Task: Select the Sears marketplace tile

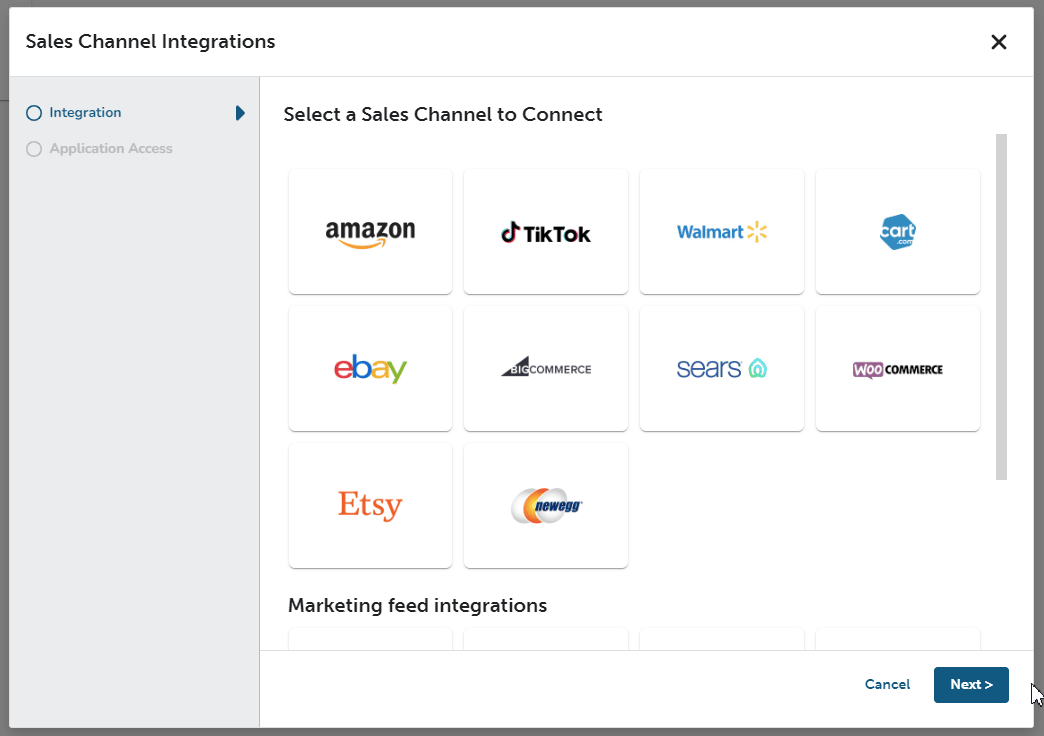Action: coord(721,368)
